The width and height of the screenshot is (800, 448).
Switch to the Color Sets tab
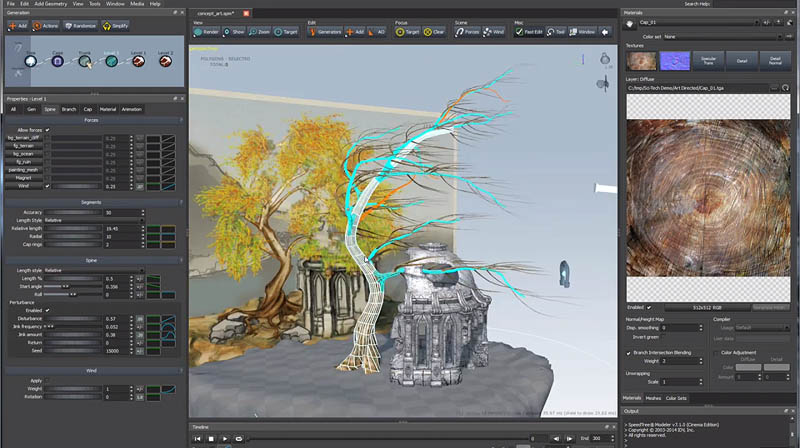(676, 398)
